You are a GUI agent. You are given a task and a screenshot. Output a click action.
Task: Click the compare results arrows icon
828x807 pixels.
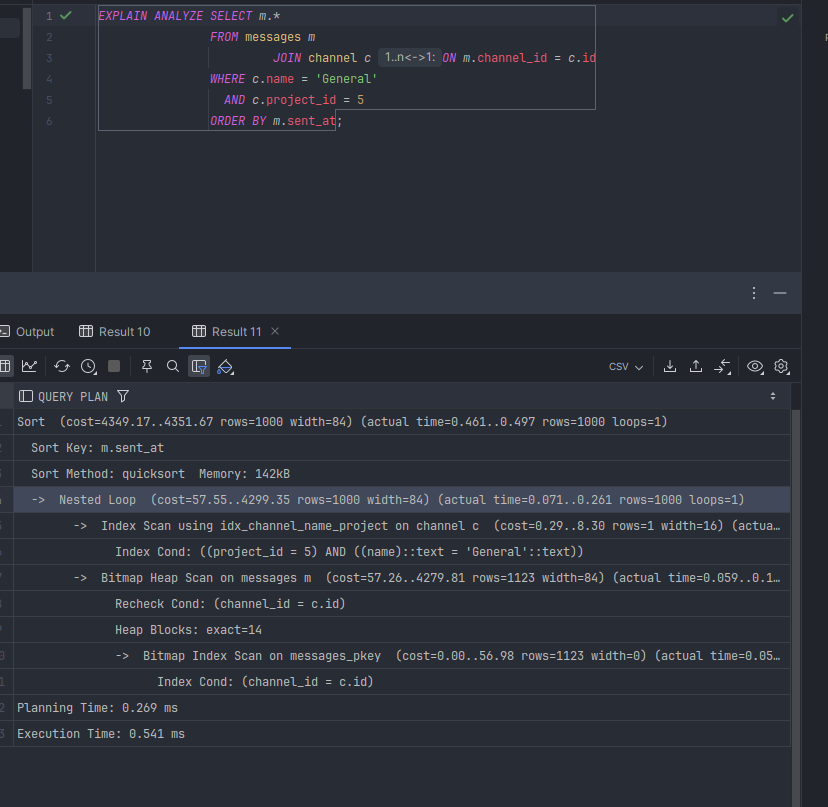(723, 366)
